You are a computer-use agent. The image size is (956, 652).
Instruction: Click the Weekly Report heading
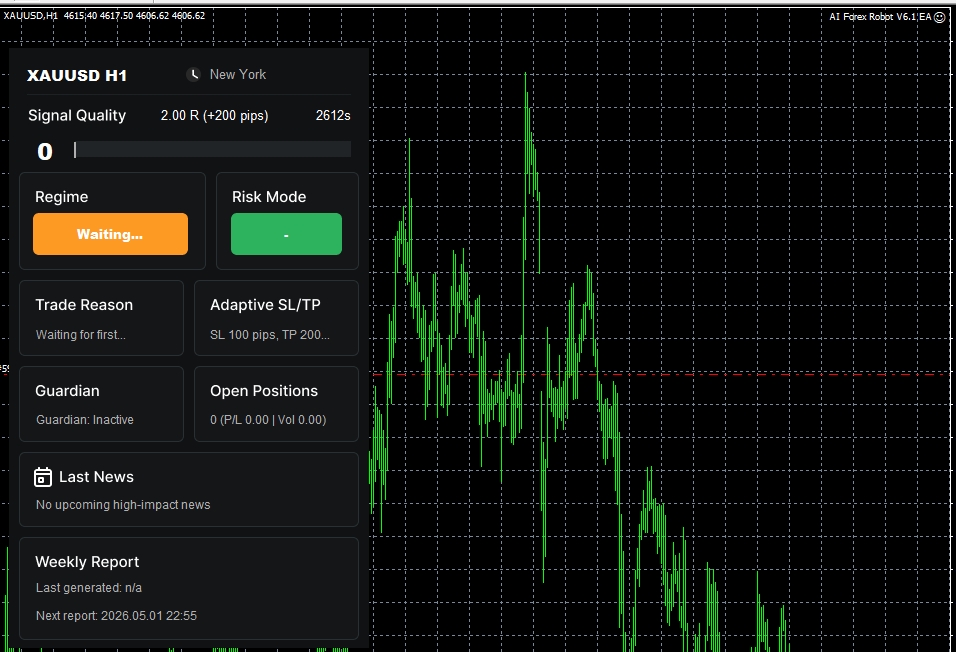(x=87, y=562)
